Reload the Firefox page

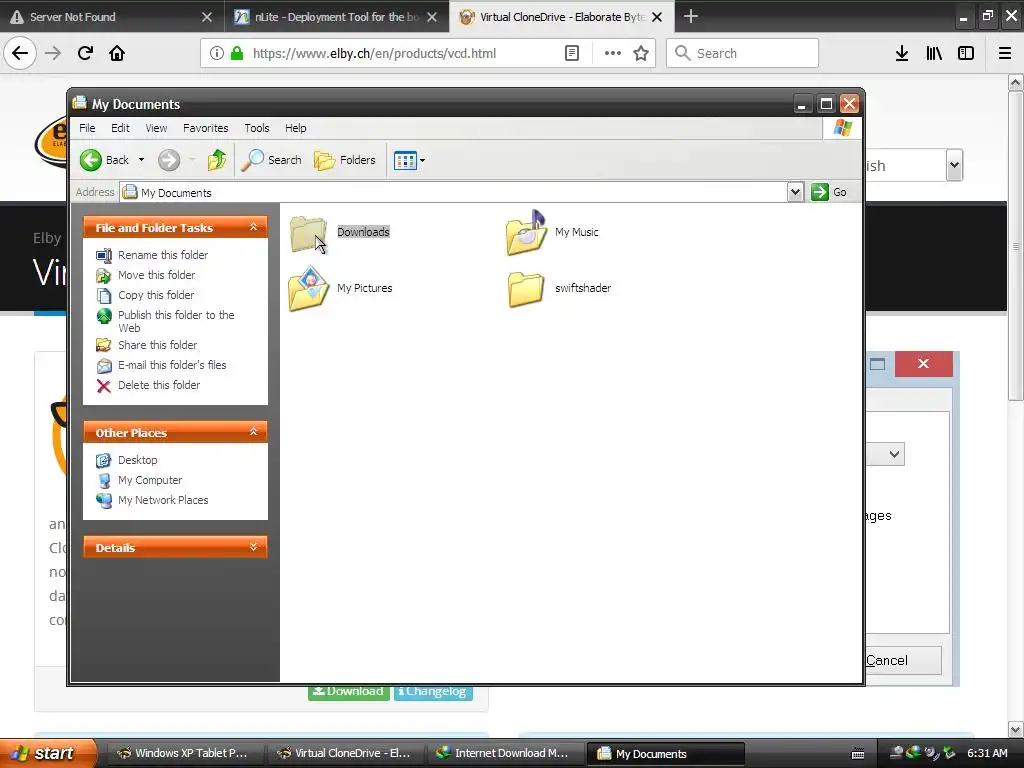click(85, 53)
